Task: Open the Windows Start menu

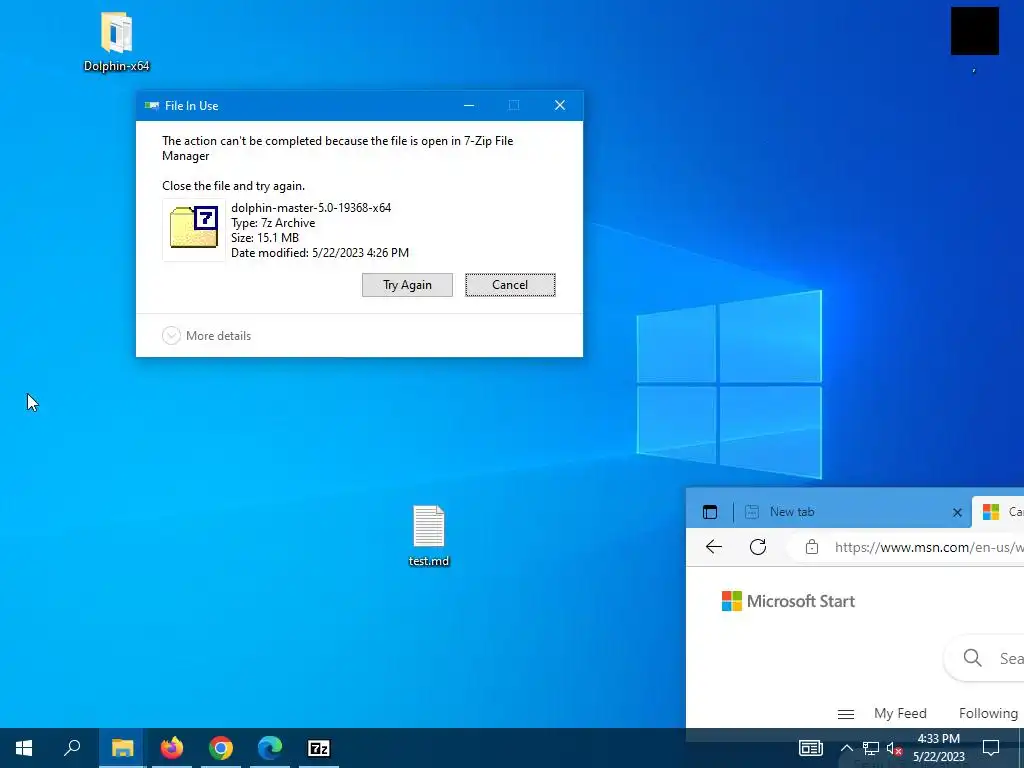Action: click(24, 748)
